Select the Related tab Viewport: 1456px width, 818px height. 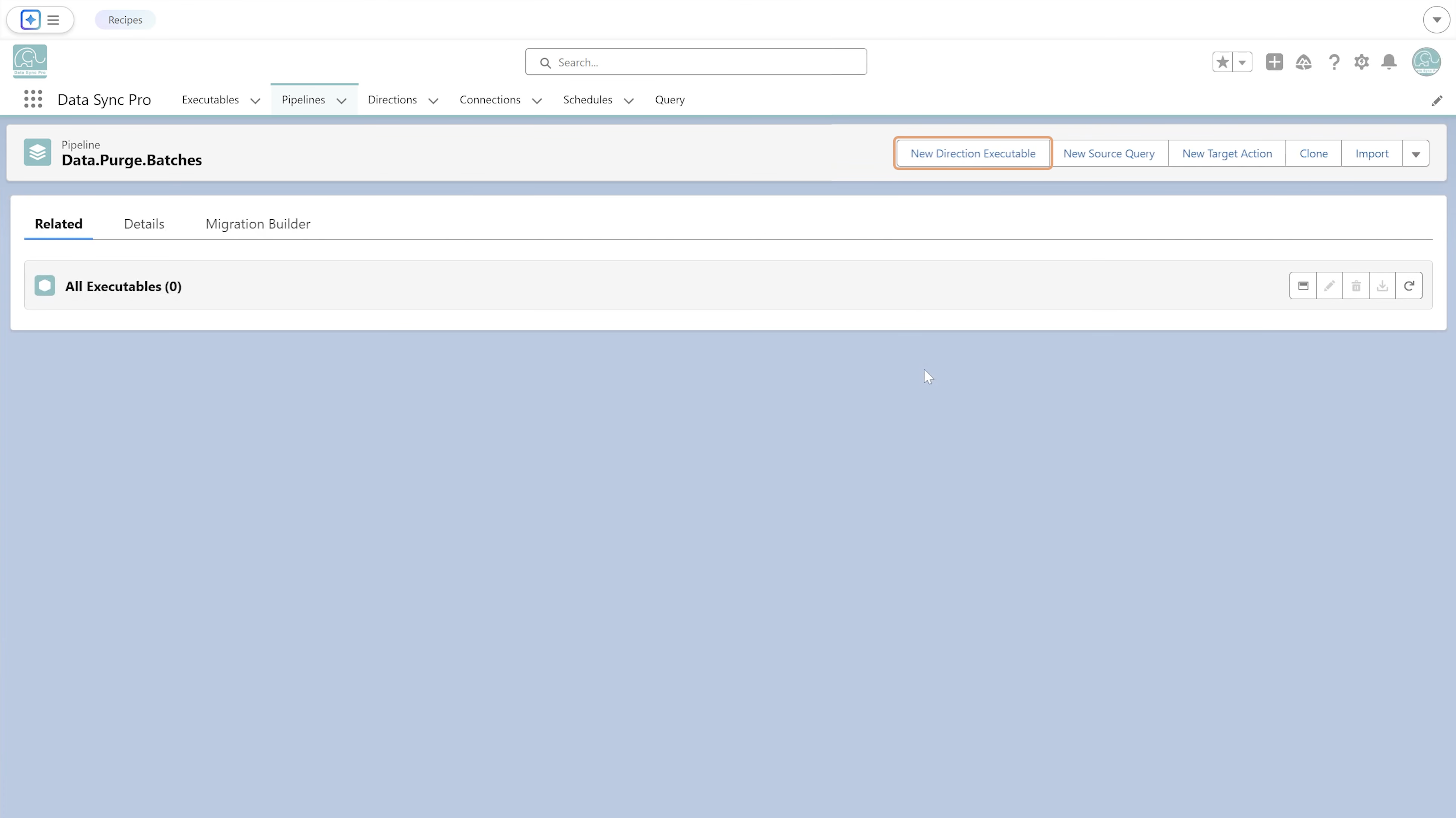[x=59, y=224]
